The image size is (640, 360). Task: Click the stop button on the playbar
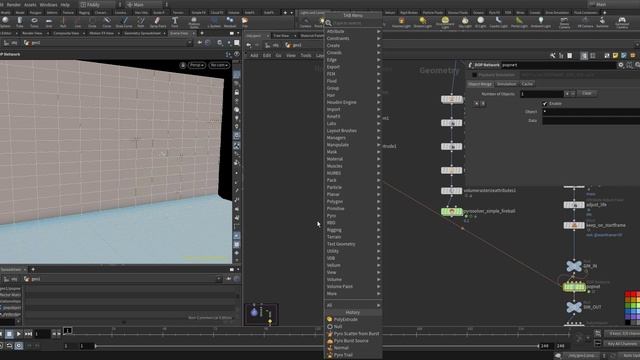tap(9, 334)
